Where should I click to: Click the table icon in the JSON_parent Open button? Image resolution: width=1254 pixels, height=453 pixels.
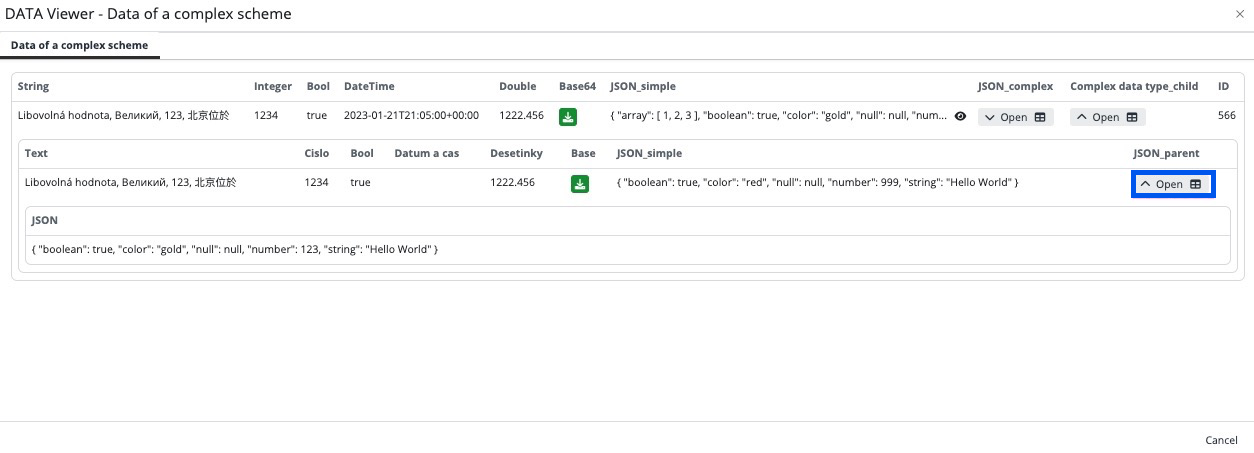1195,185
